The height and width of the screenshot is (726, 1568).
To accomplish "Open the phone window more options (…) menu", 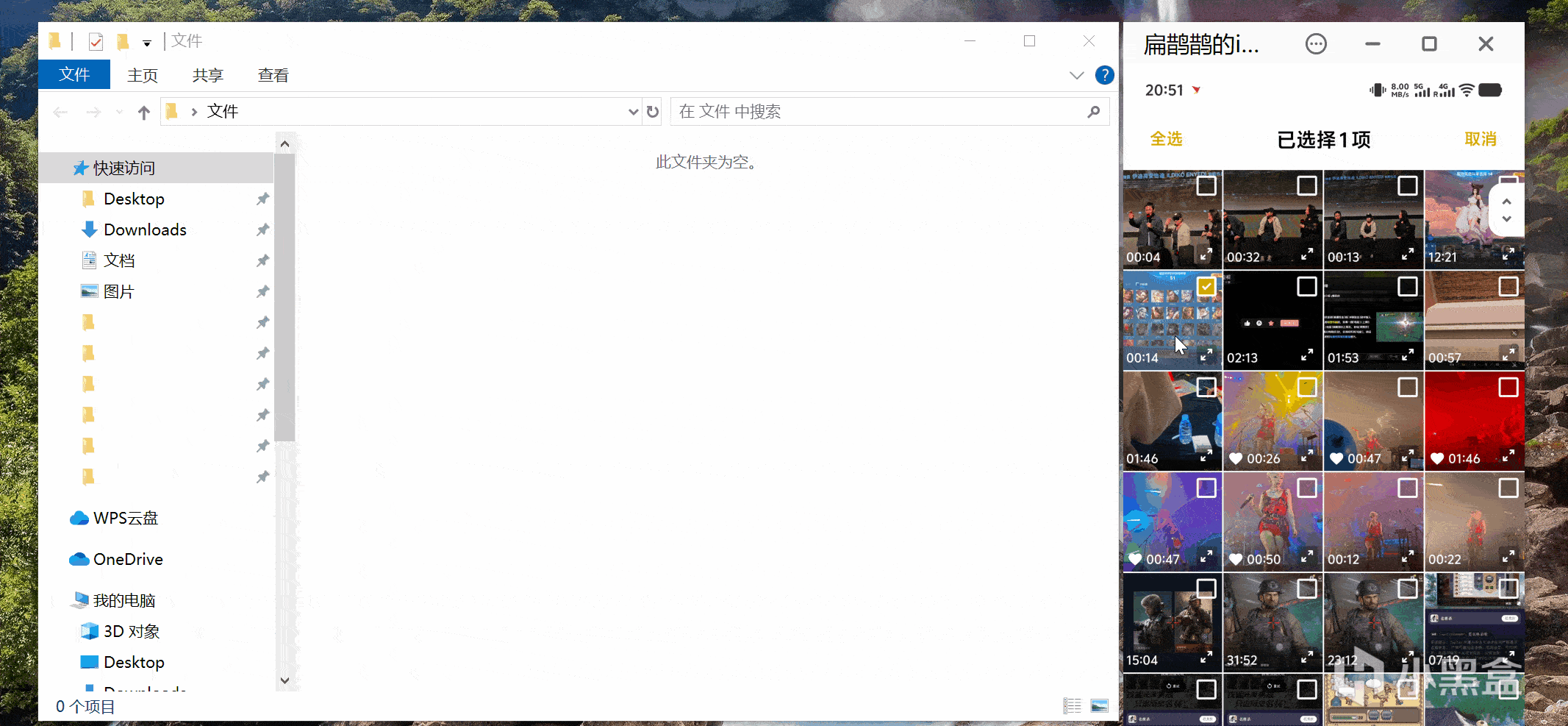I will coord(1316,44).
